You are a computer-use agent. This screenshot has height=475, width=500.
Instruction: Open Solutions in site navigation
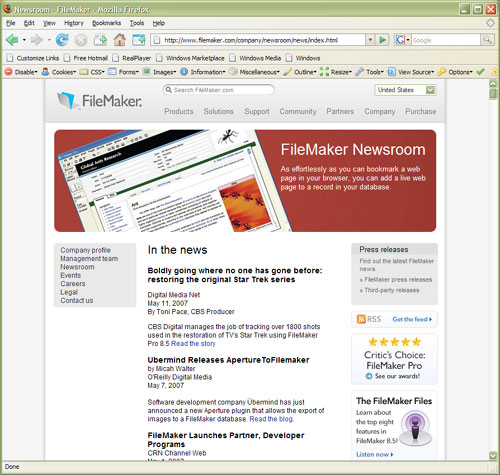point(218,111)
